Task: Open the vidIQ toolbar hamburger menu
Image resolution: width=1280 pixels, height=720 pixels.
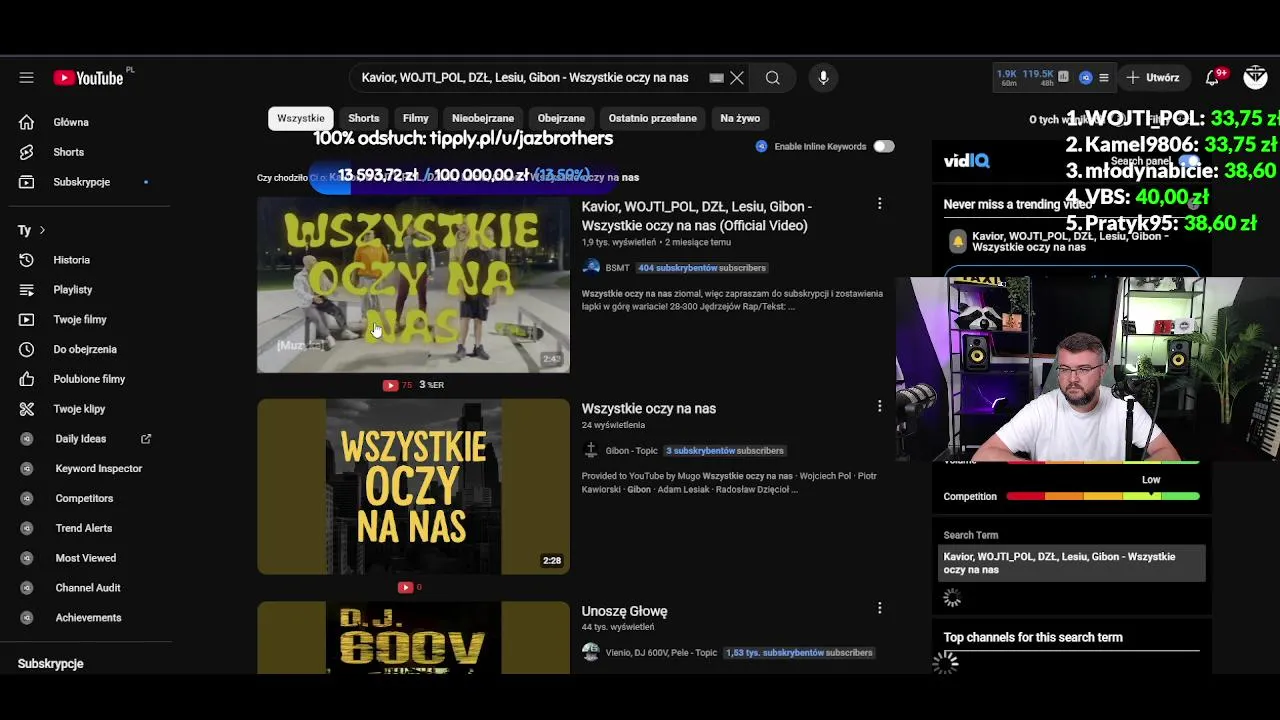Action: [x=1104, y=77]
